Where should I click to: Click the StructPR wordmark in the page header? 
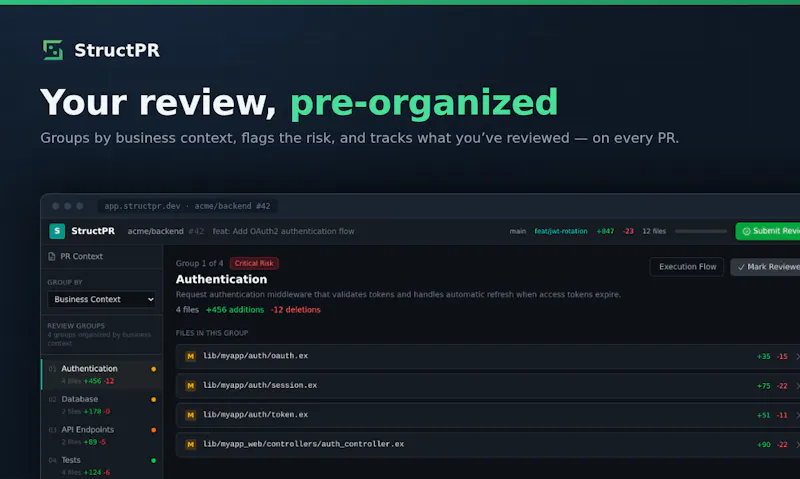point(117,50)
